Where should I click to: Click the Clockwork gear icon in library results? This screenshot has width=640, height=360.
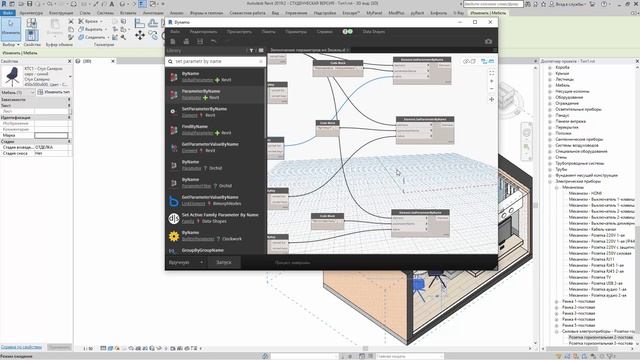174,236
